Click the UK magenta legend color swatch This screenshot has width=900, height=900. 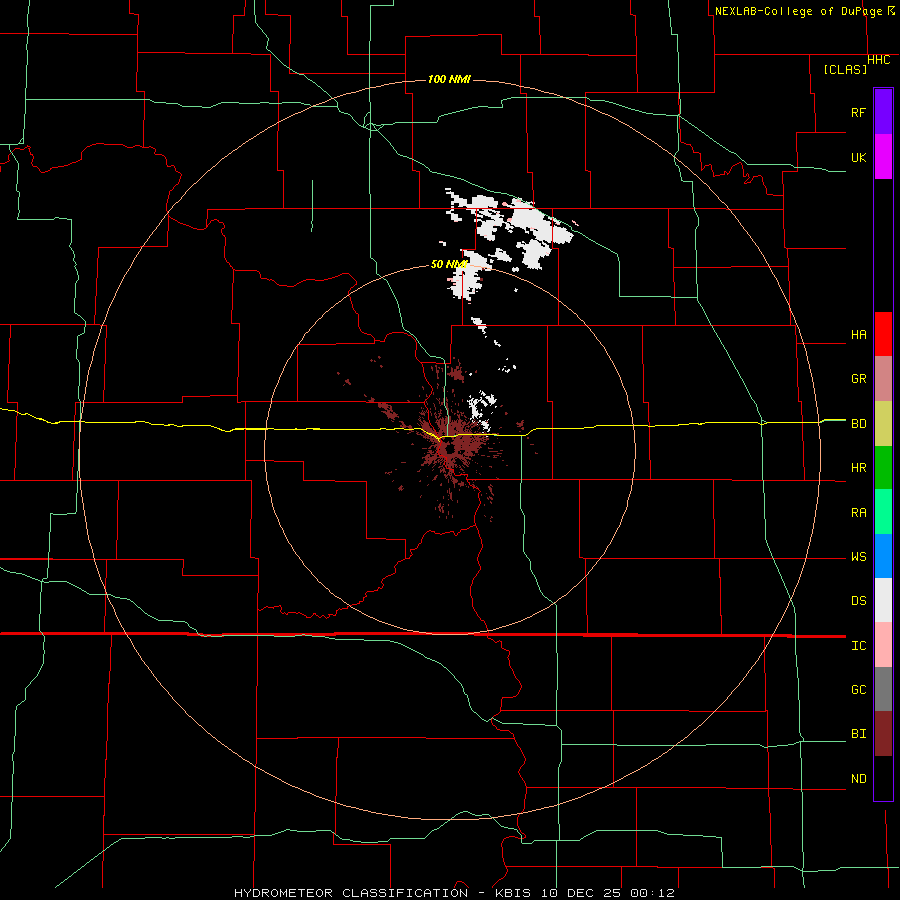883,157
